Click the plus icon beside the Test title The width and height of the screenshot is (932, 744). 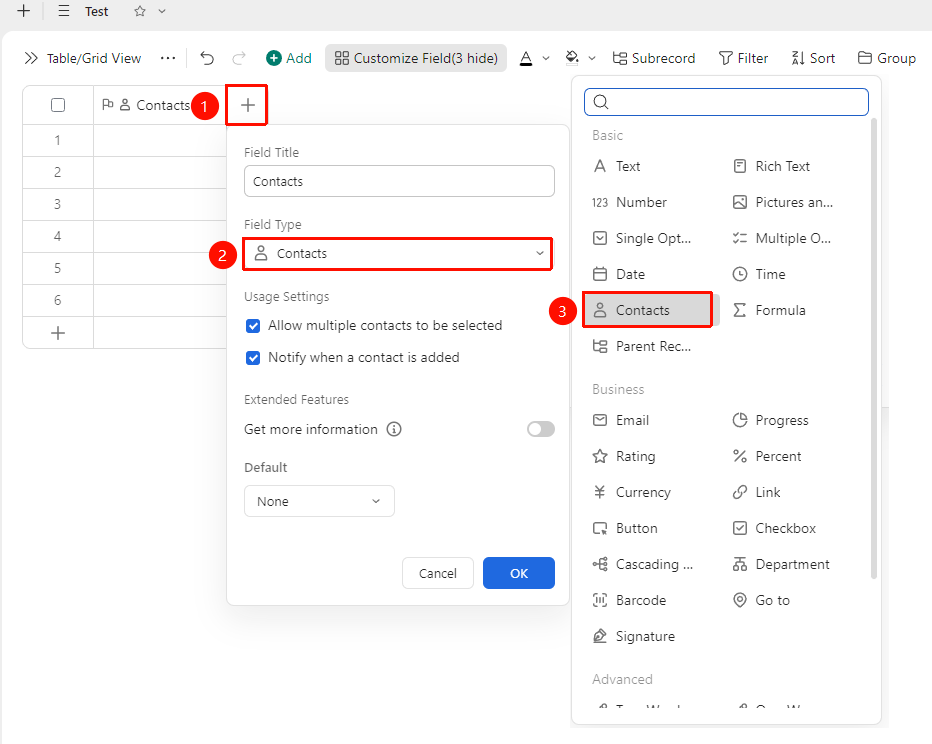[x=23, y=11]
